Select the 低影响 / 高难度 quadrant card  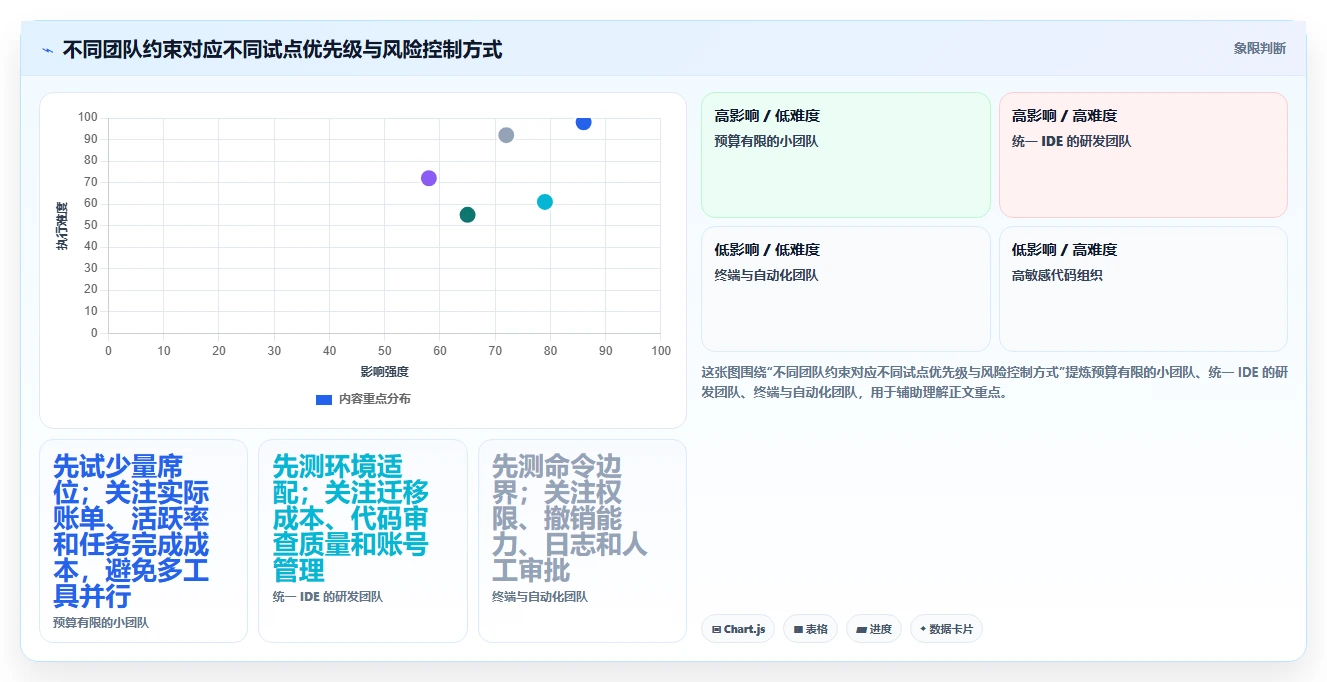coord(1143,289)
